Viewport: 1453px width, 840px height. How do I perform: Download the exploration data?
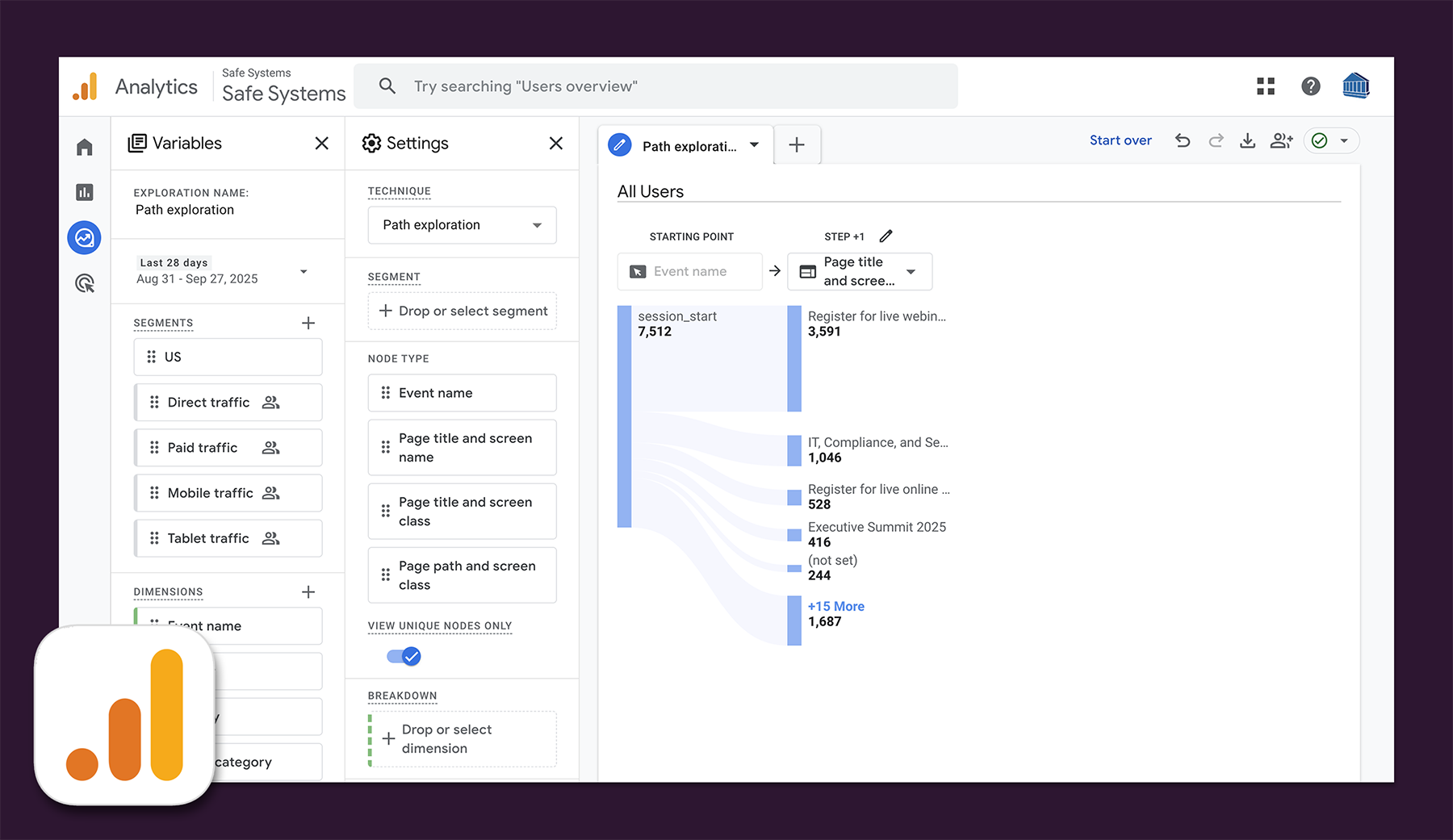coord(1247,140)
